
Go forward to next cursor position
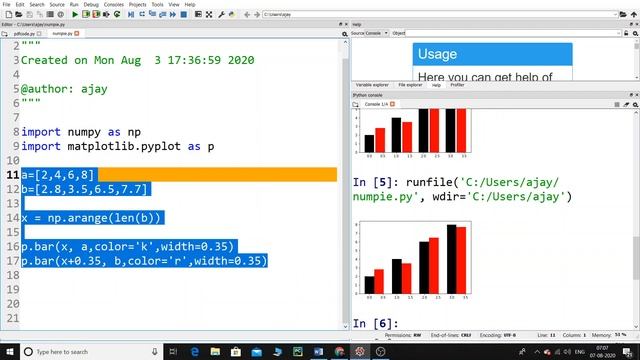pyautogui.click(x=257, y=15)
